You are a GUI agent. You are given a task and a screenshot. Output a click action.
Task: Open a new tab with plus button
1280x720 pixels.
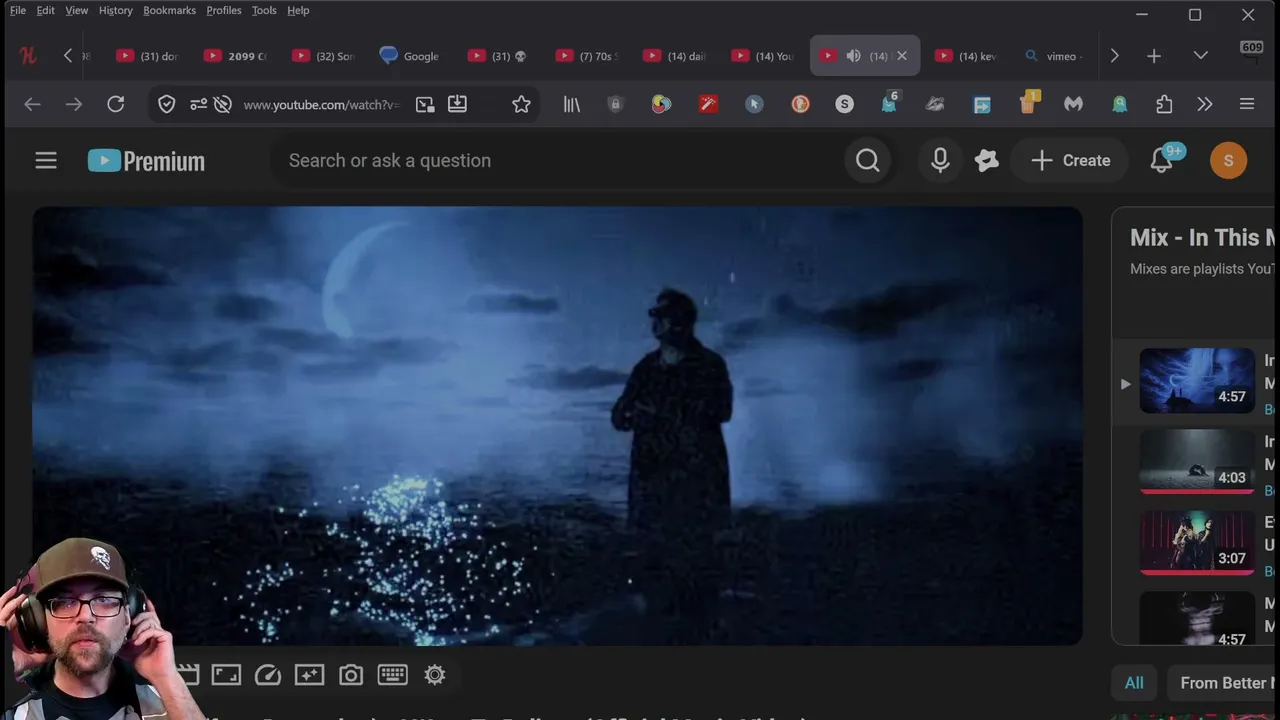click(x=1154, y=56)
